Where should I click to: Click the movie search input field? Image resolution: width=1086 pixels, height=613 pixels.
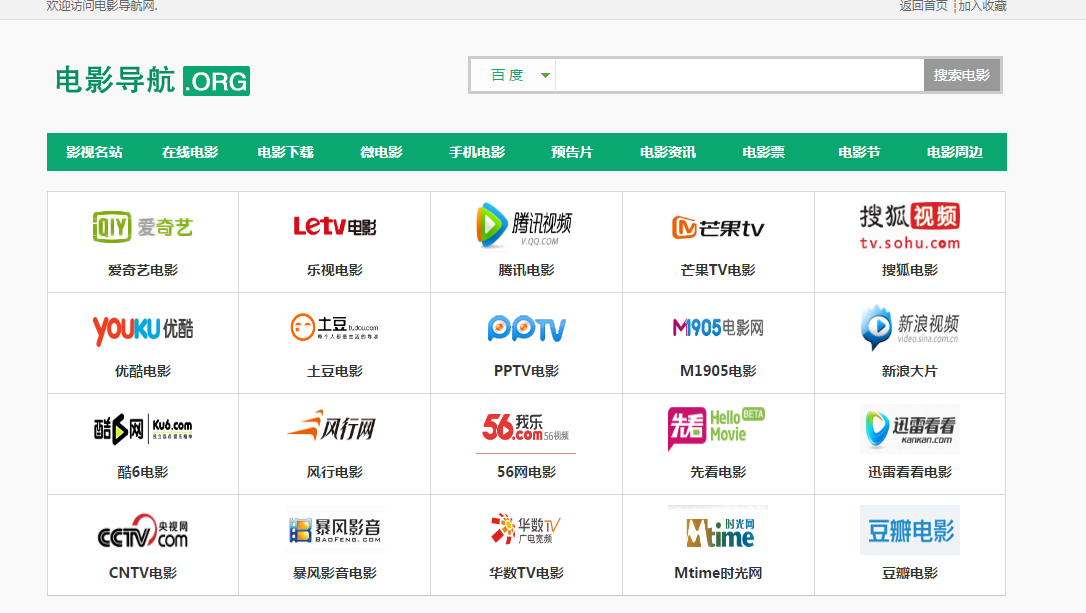(740, 75)
